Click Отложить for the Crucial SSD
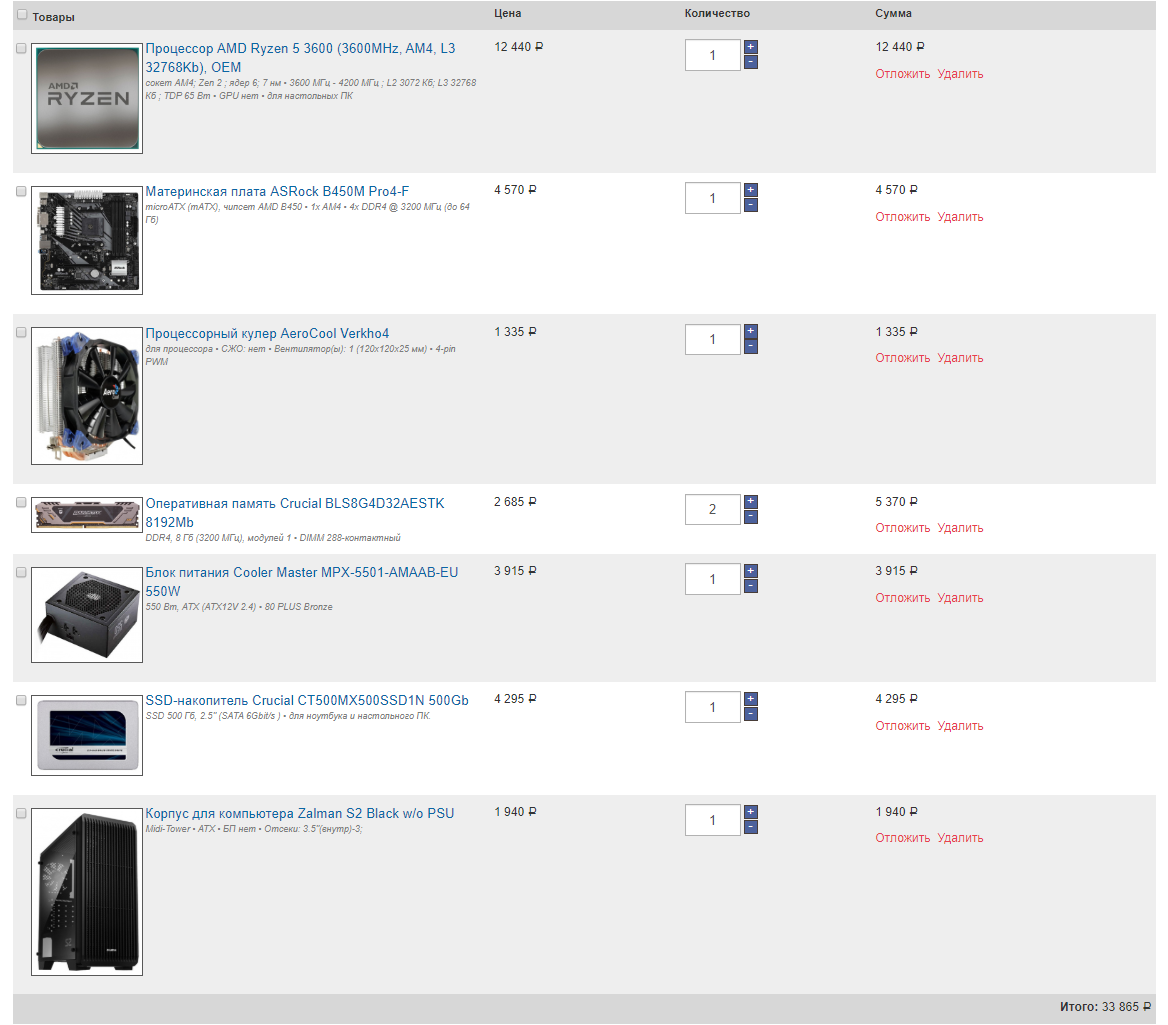 click(x=903, y=726)
